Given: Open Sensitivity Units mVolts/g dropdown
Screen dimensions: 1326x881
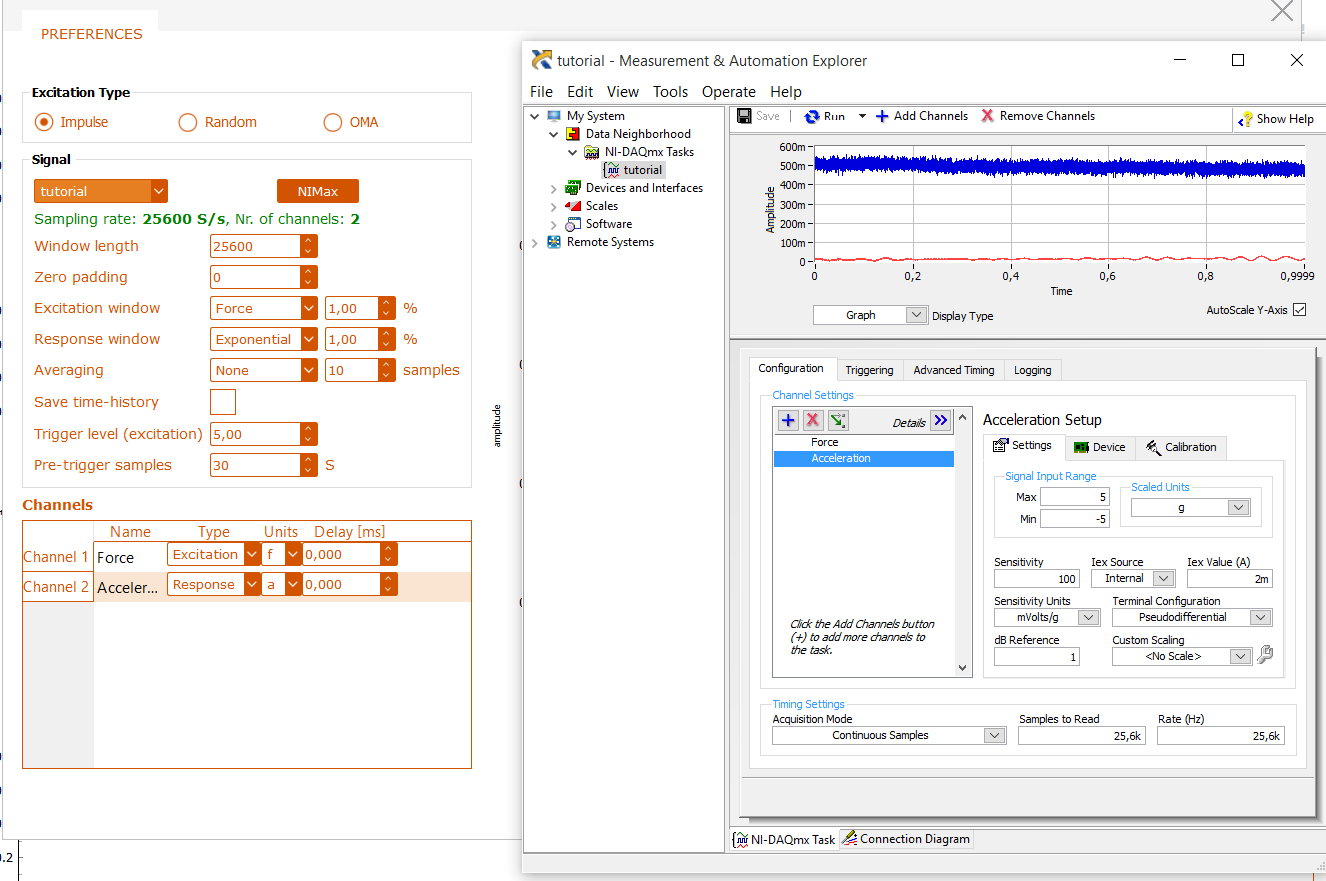Looking at the screenshot, I should [1088, 617].
